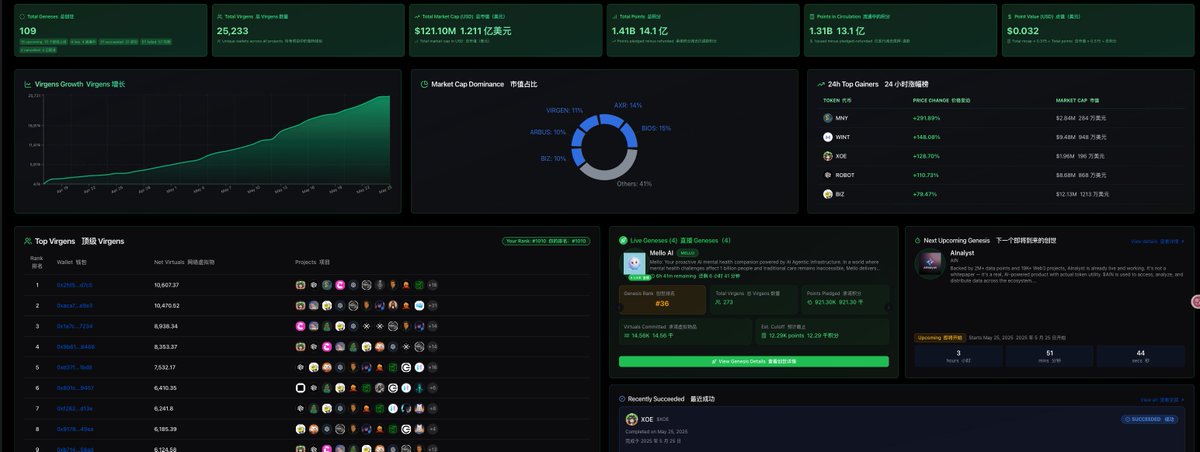The width and height of the screenshot is (1200, 452).
Task: Click the Your Rank #1010 badge
Action: 546,241
